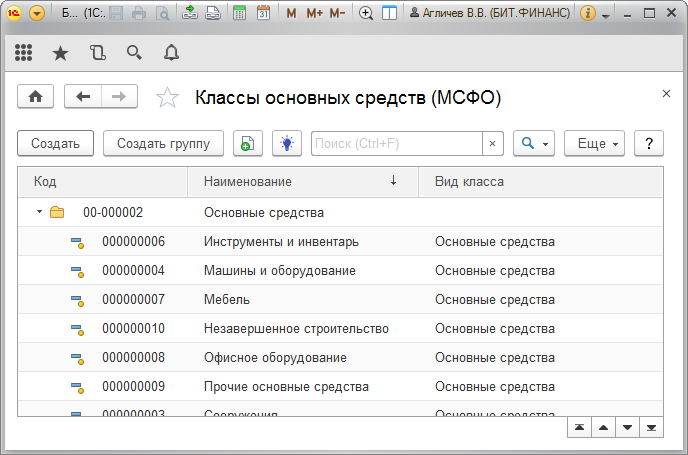Open the calendar icon
Viewport: 688px width, 455px height.
[x=263, y=13]
